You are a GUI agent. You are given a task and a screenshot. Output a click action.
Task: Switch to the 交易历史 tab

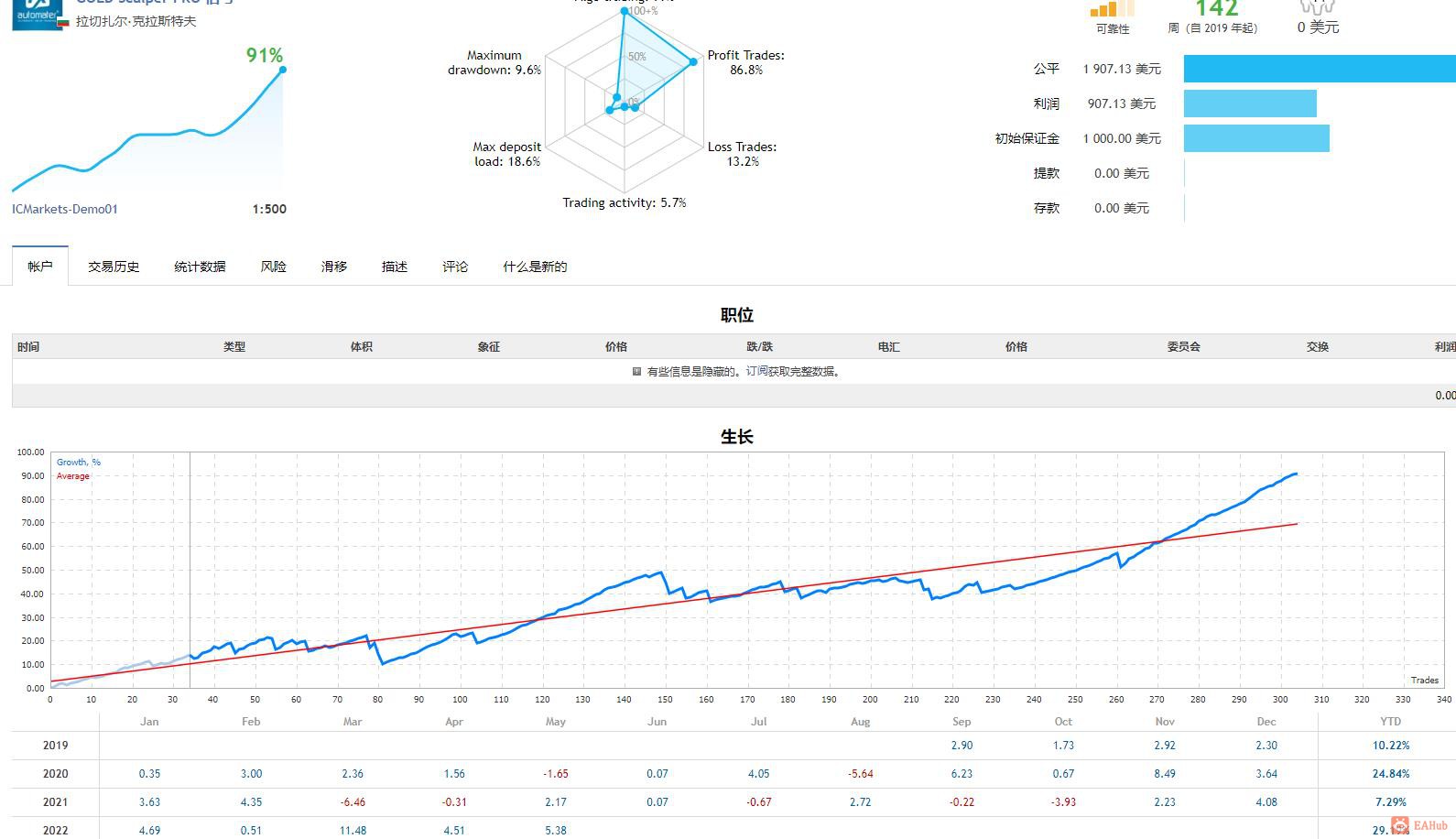pos(114,267)
